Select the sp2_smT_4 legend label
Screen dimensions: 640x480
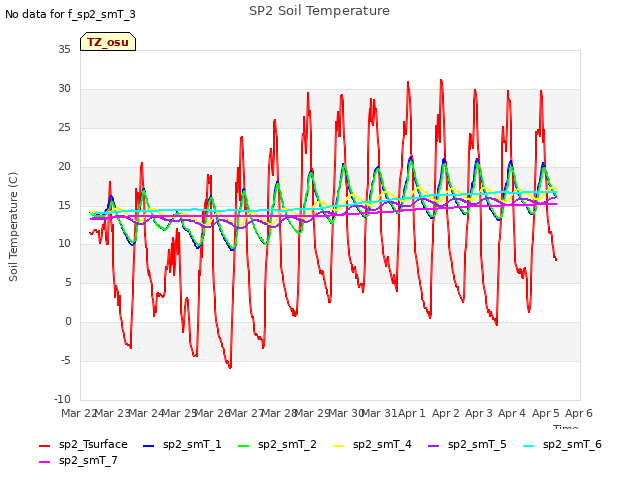(382, 444)
